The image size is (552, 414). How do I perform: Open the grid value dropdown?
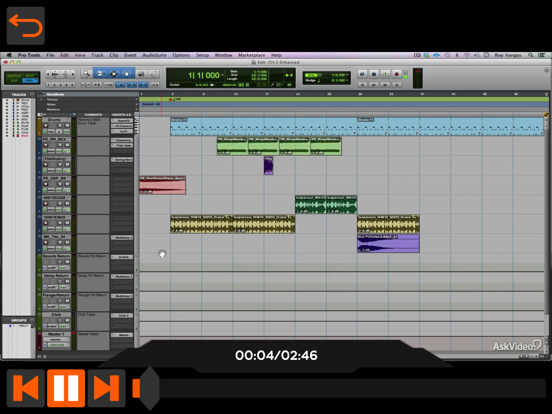[347, 75]
